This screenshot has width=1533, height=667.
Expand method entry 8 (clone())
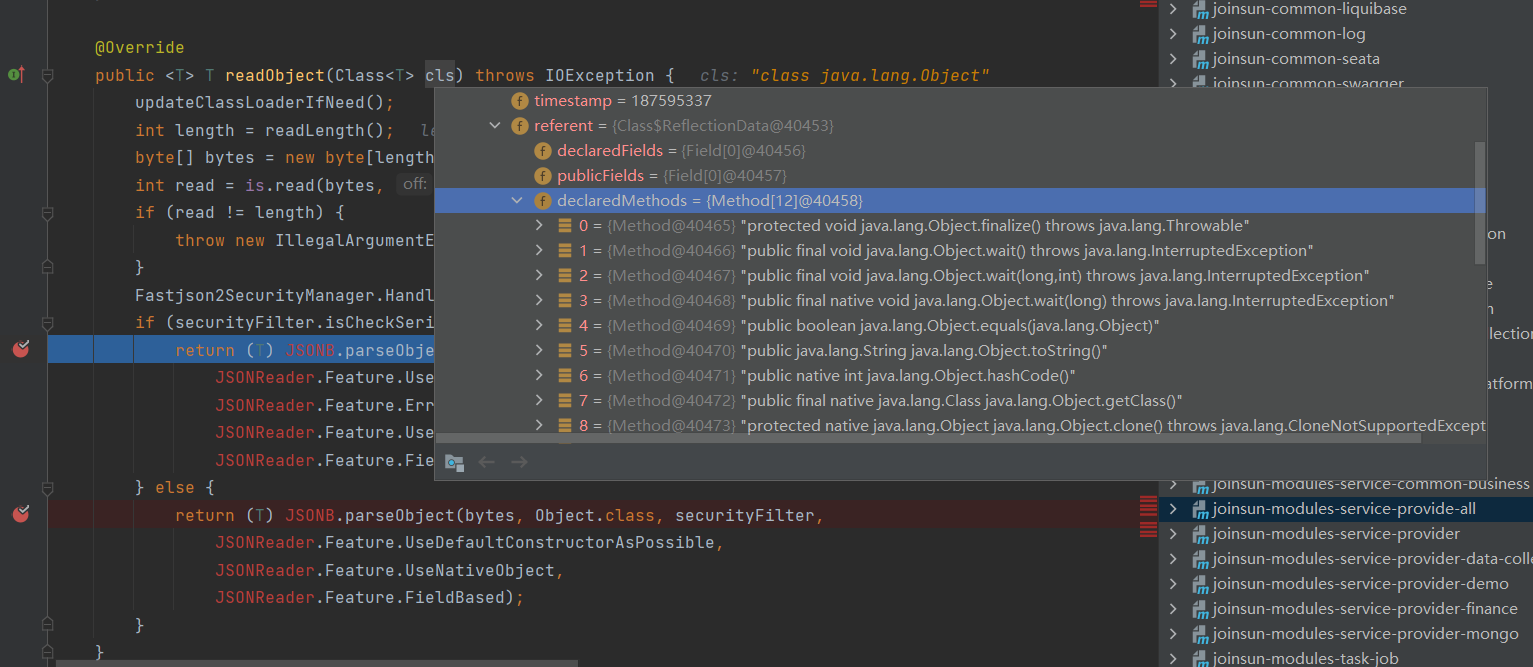tap(540, 426)
